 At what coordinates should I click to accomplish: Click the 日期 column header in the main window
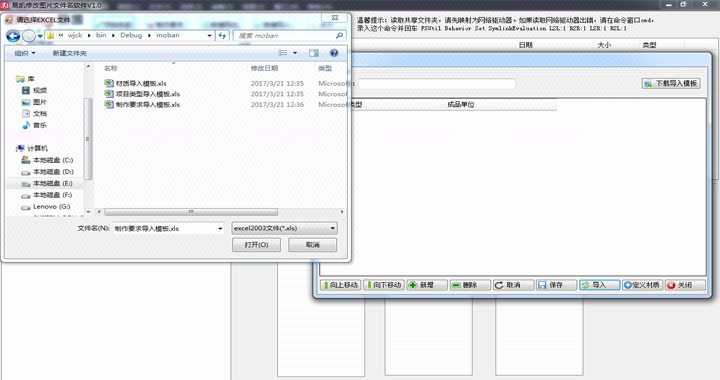click(x=525, y=45)
